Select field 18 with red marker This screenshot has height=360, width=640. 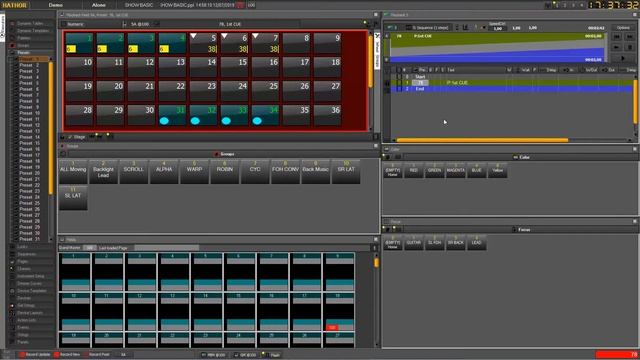[339, 311]
